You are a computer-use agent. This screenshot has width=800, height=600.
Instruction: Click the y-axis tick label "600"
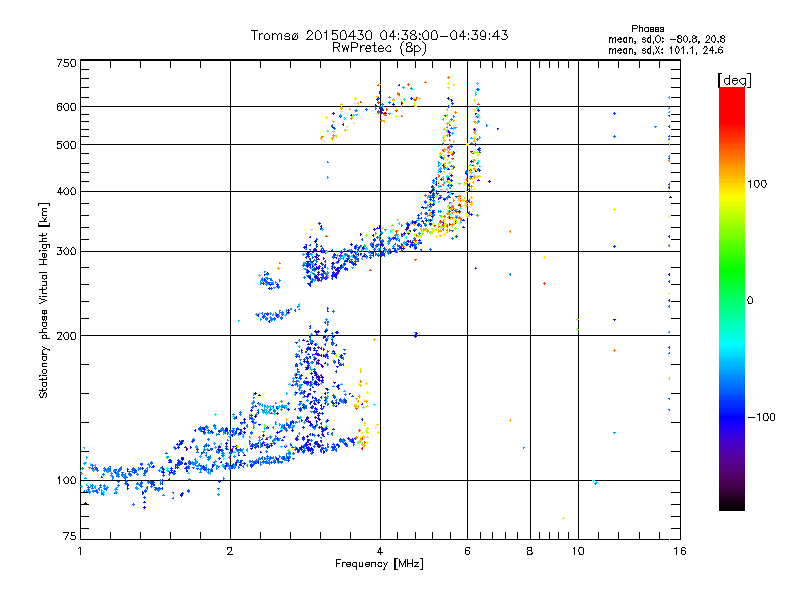66,107
